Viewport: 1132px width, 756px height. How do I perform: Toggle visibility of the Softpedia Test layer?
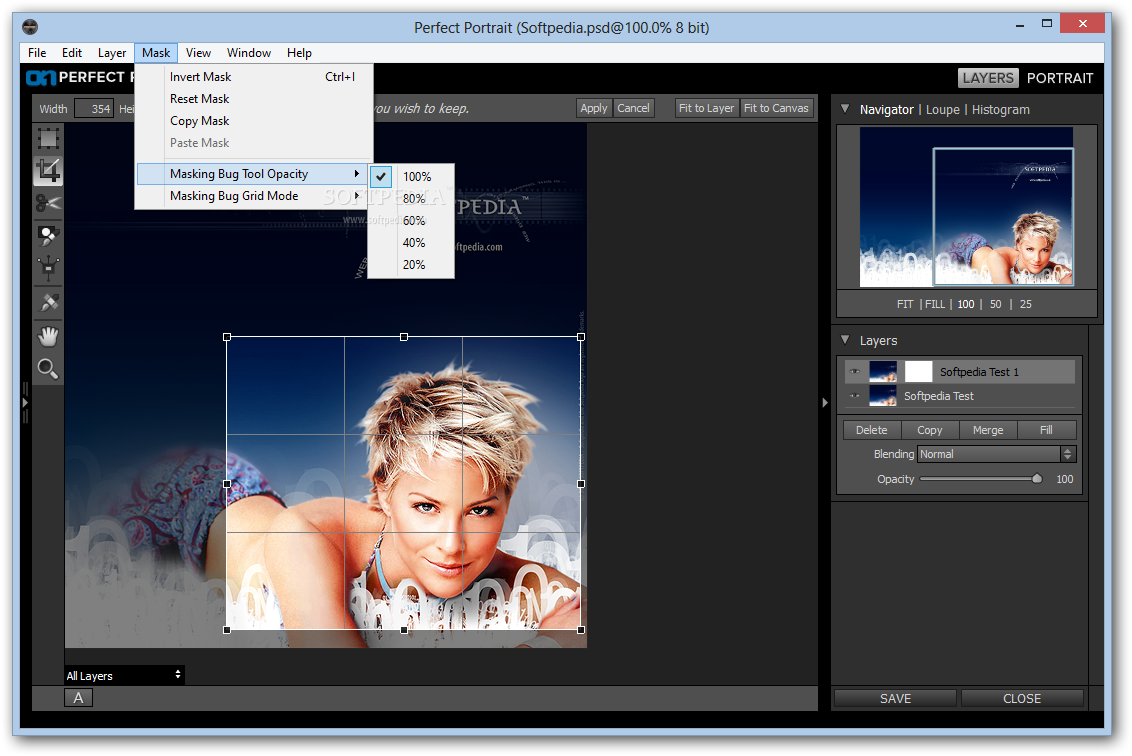point(855,396)
